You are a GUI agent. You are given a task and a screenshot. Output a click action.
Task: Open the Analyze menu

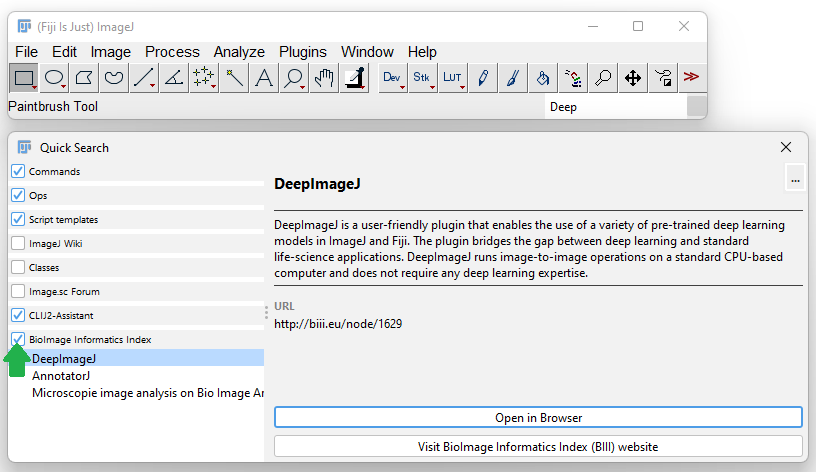click(x=239, y=52)
